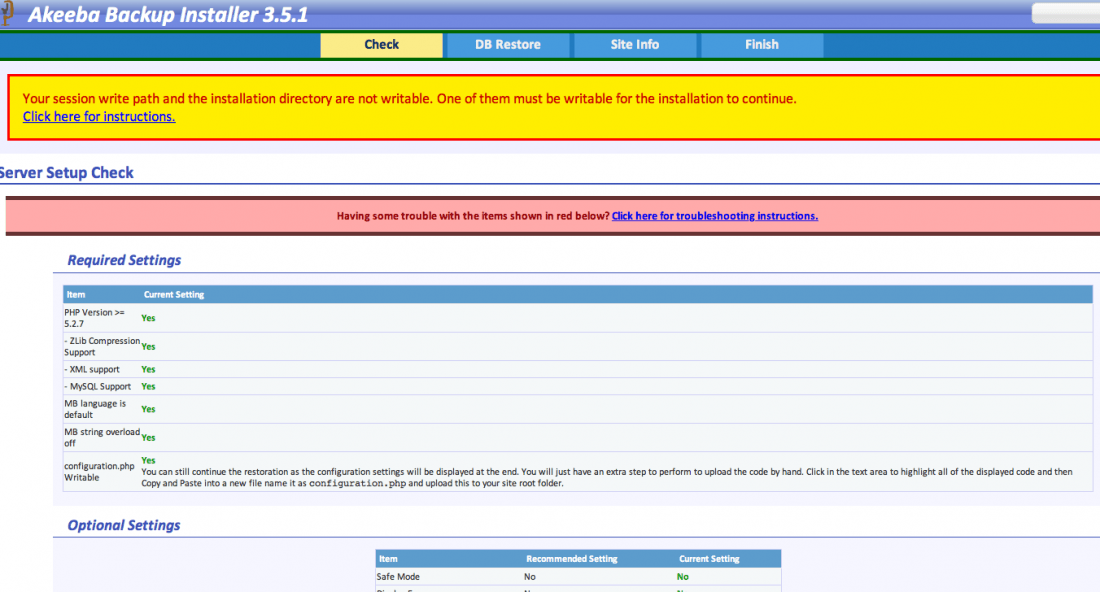1100x592 pixels.
Task: Click 'Current Setting' header in Optional Settings
Action: [709, 559]
